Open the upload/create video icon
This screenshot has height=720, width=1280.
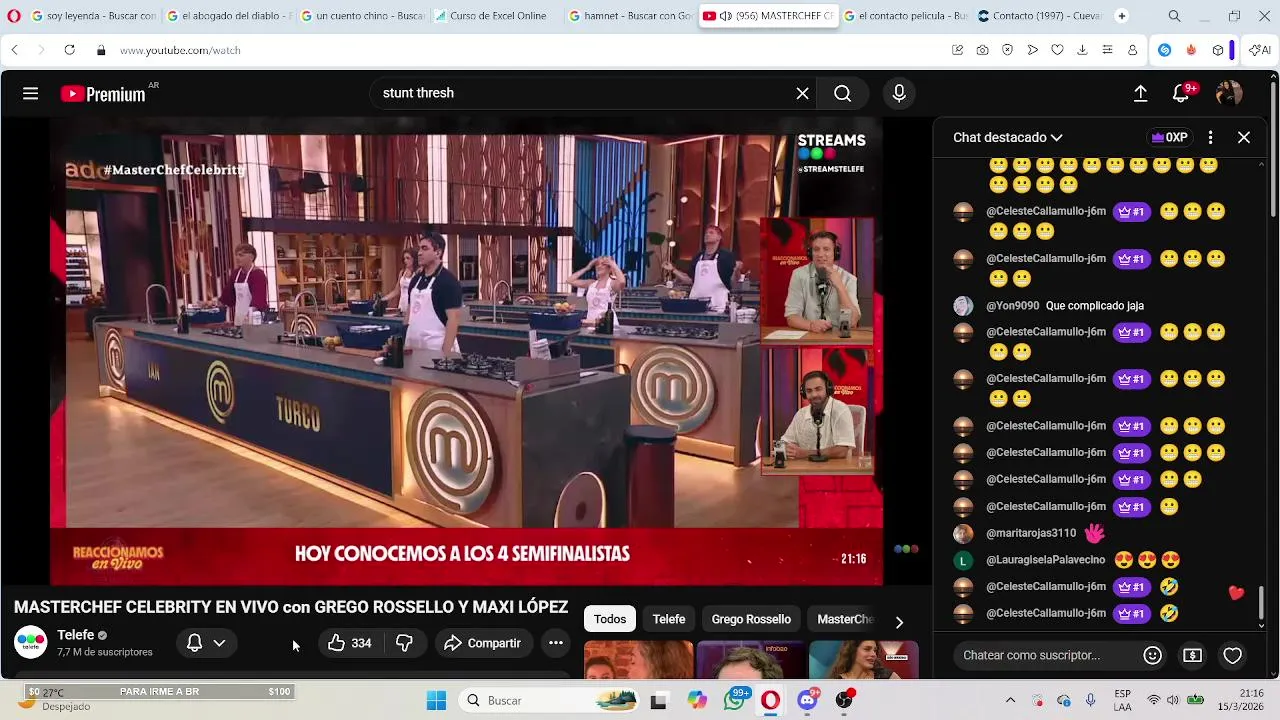click(1140, 93)
